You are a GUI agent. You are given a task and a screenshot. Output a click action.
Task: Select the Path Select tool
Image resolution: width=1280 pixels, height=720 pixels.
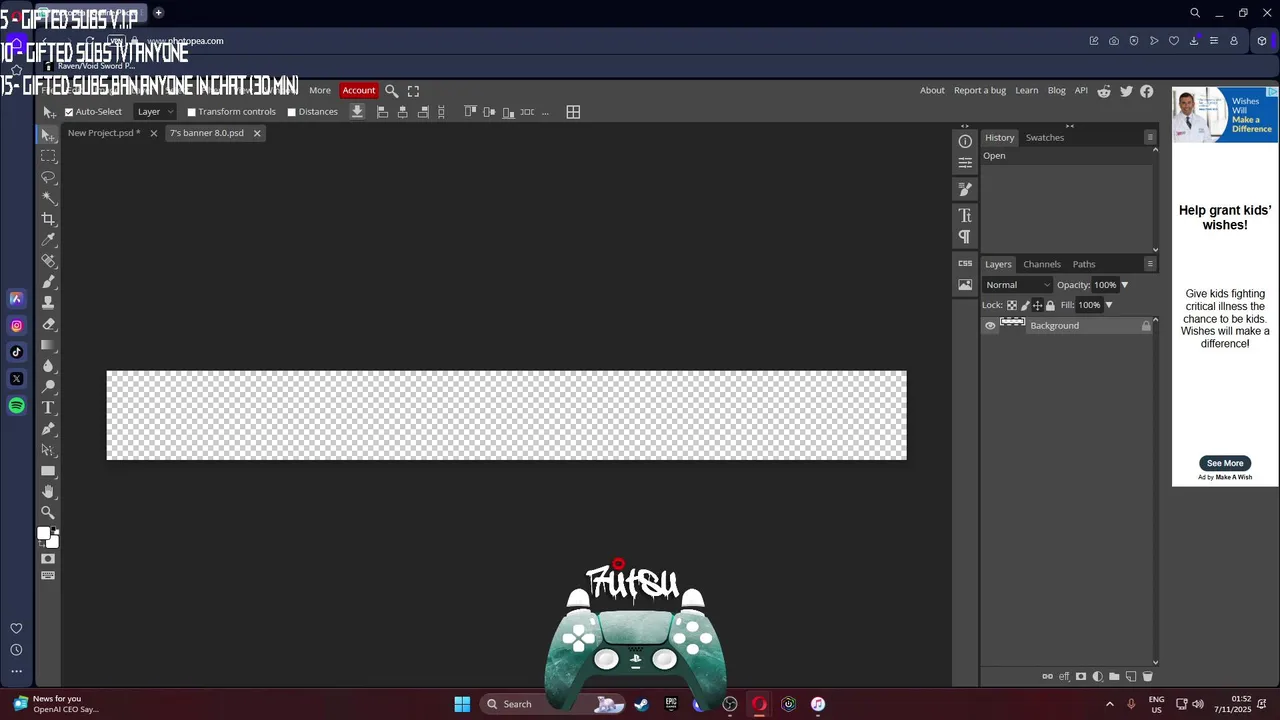pos(48,450)
